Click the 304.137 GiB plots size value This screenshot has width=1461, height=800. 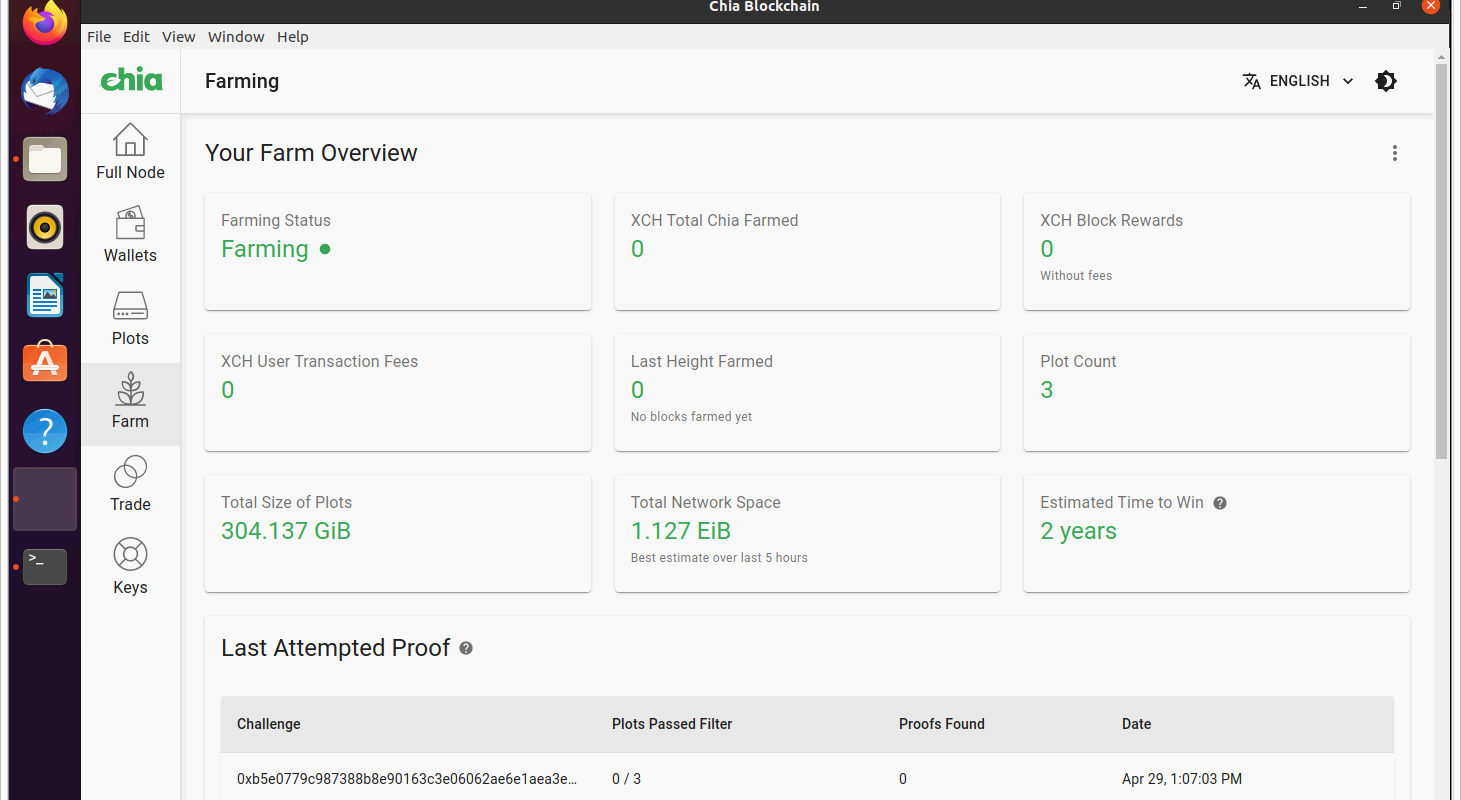coord(286,531)
